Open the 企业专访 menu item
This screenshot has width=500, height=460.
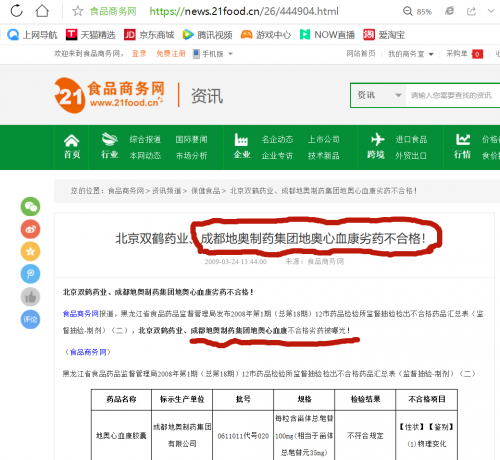pyautogui.click(x=277, y=155)
